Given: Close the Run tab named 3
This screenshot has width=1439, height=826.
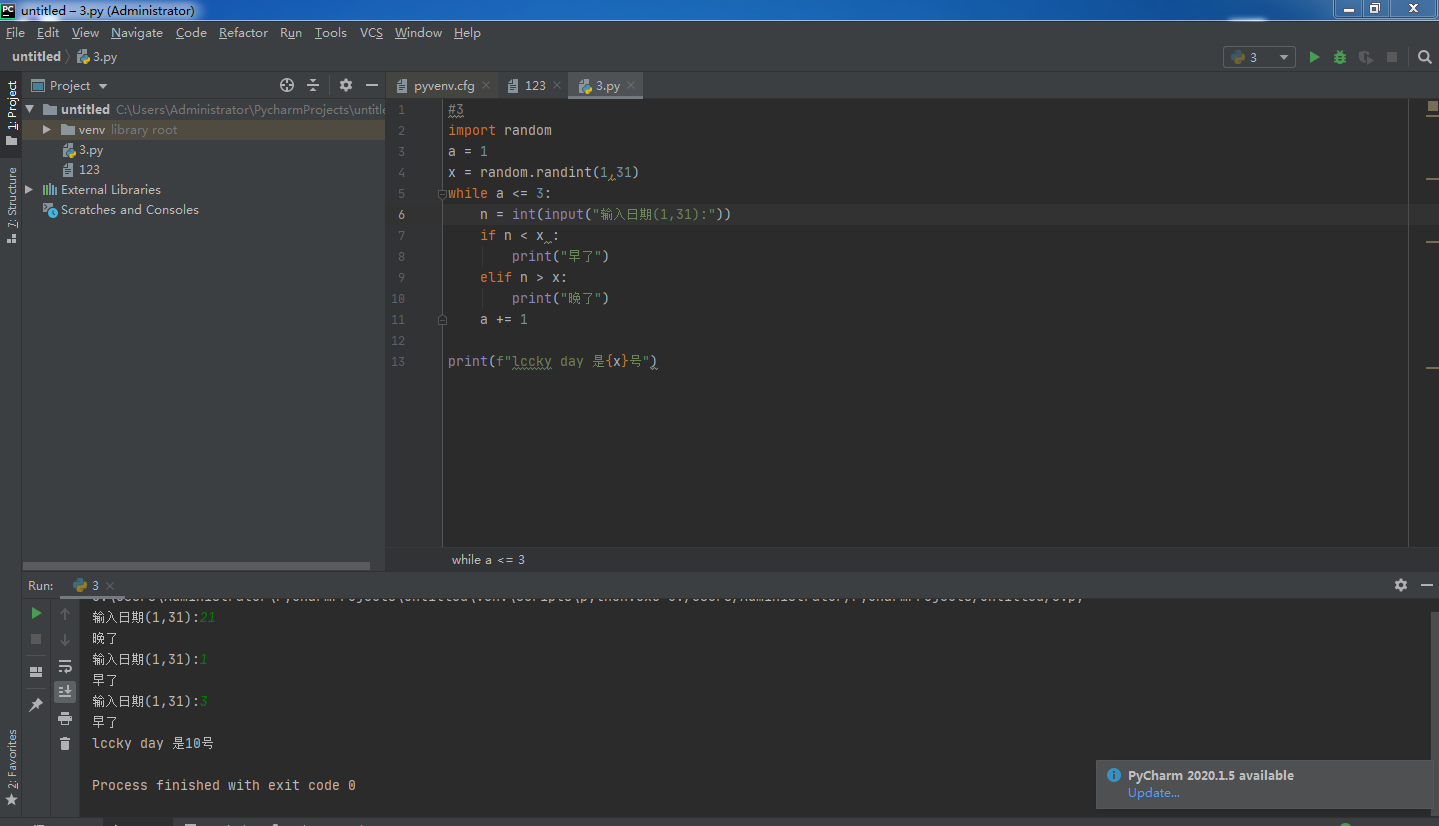Looking at the screenshot, I should 109,586.
